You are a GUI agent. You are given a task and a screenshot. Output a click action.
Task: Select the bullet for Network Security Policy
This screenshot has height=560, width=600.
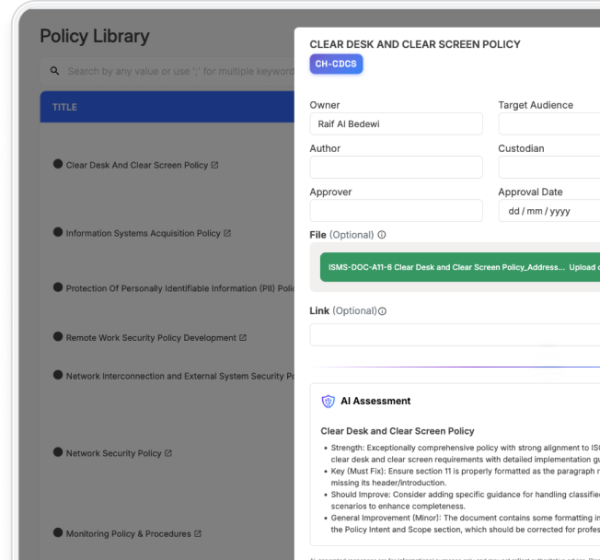[58, 452]
